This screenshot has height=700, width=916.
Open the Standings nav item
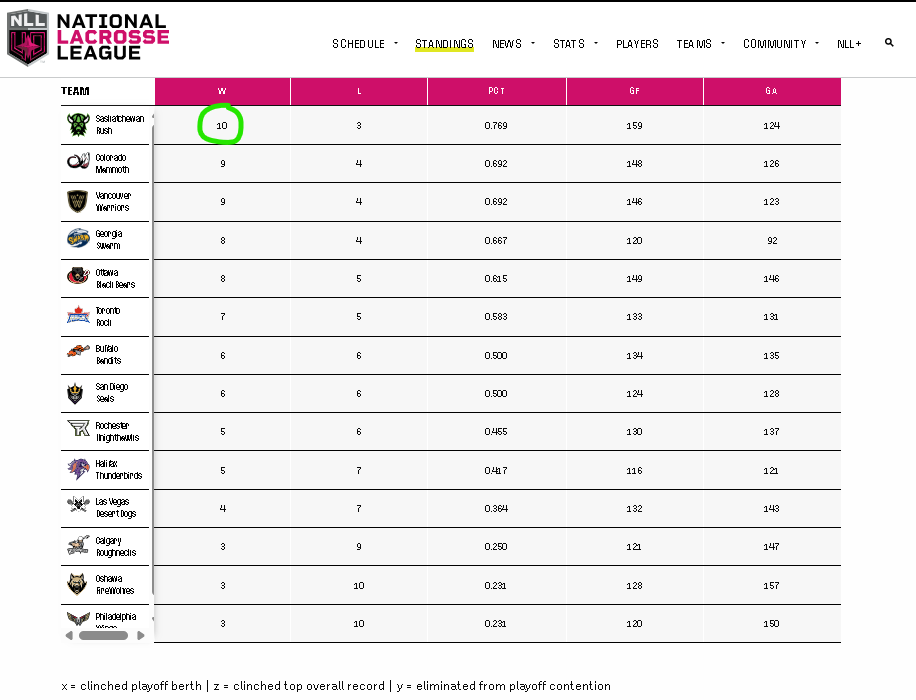click(x=444, y=44)
